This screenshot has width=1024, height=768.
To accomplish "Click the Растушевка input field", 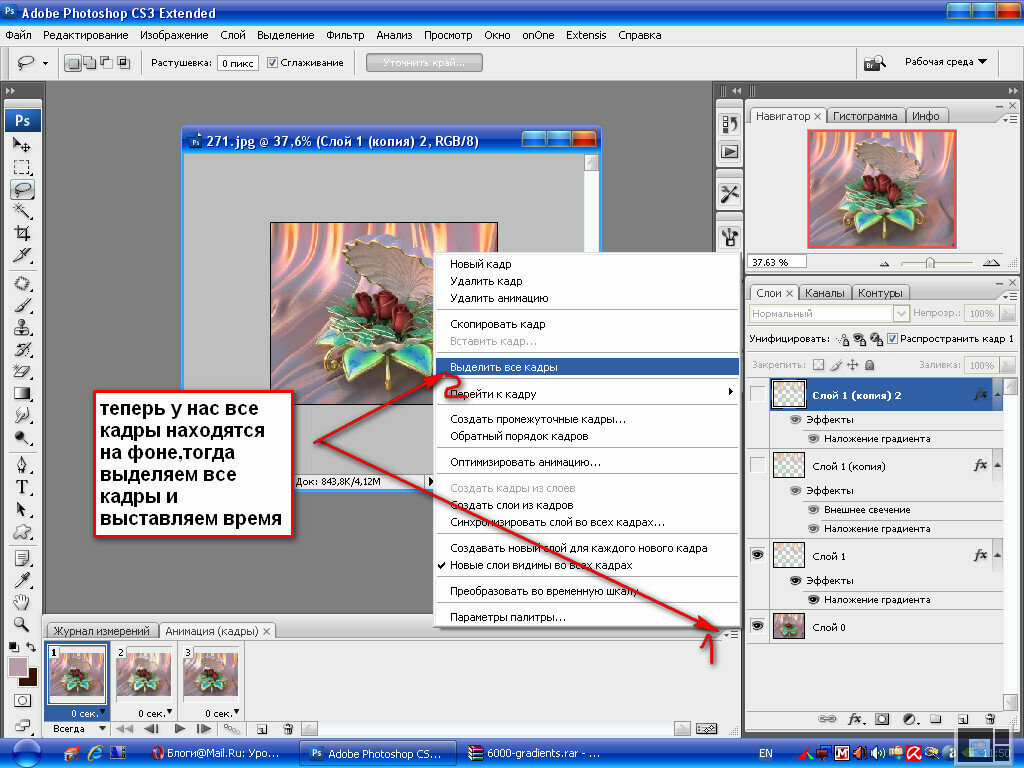I will [237, 63].
